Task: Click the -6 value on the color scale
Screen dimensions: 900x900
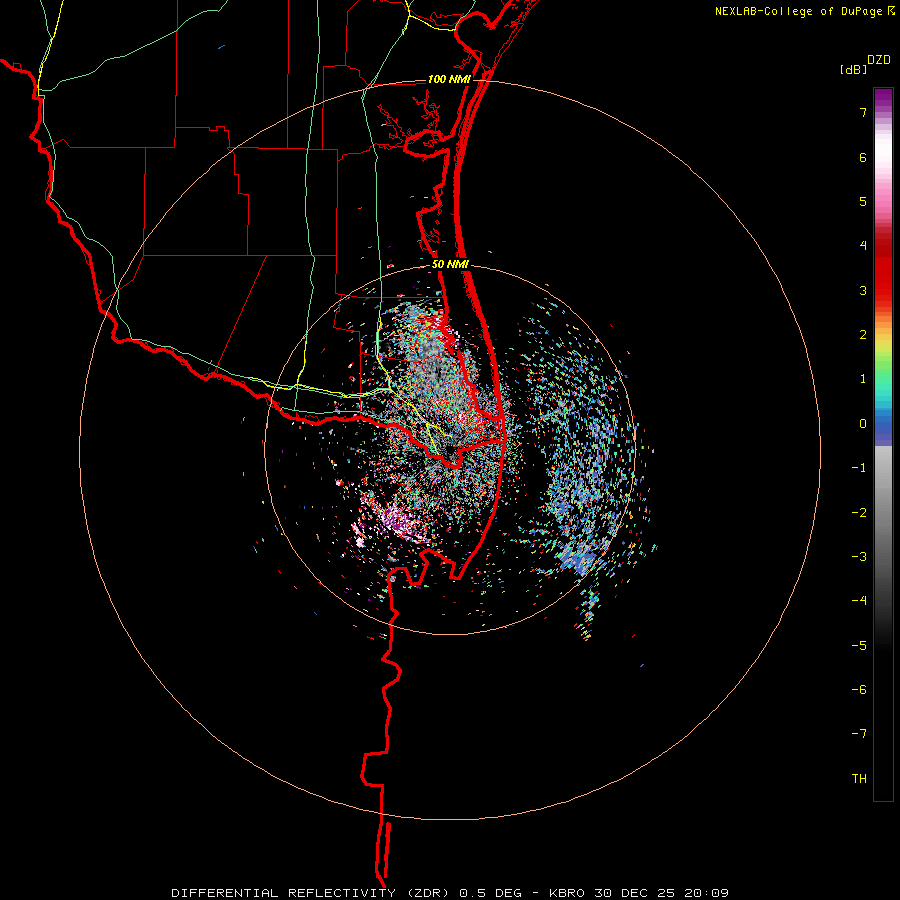Action: [x=859, y=690]
